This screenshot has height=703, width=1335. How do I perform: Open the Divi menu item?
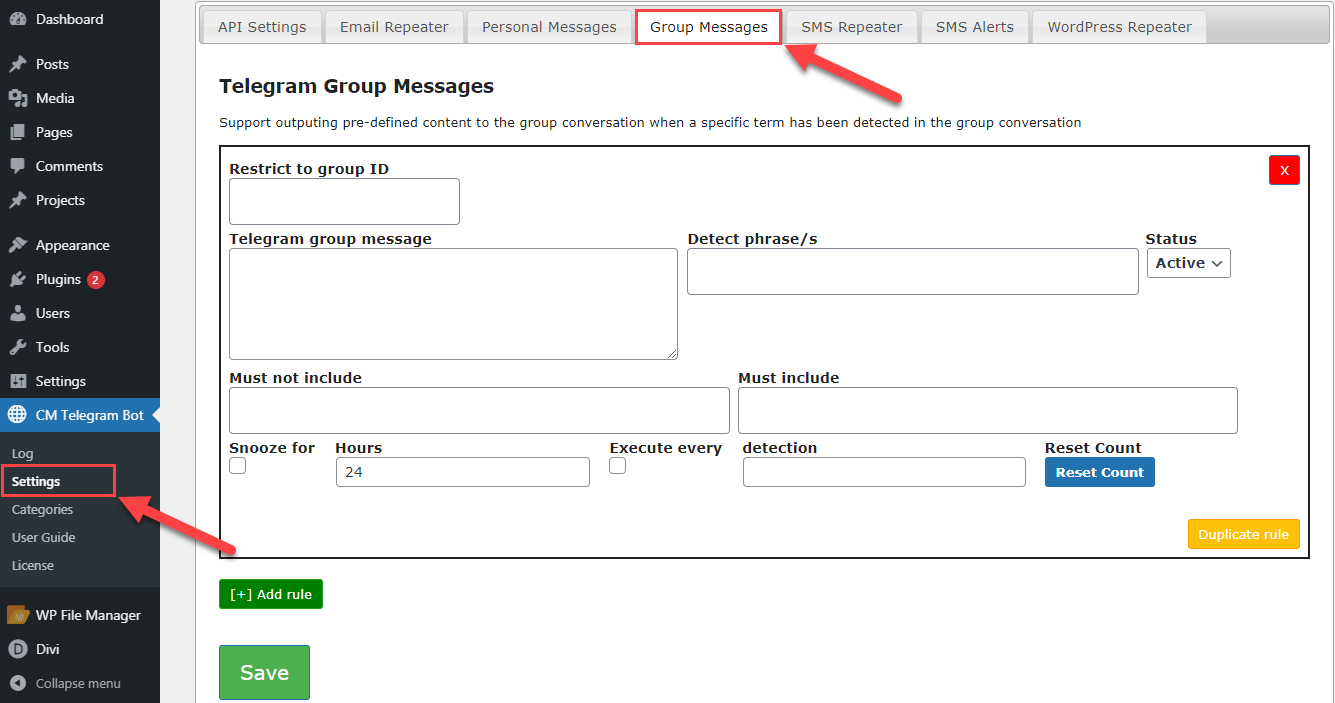80,649
